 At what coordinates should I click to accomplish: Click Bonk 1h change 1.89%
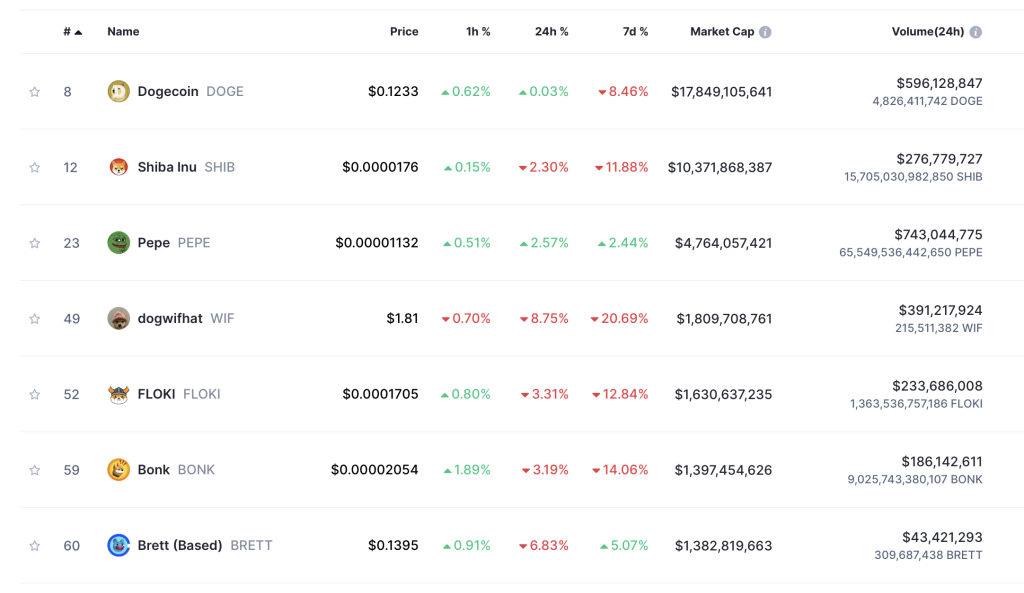[467, 470]
